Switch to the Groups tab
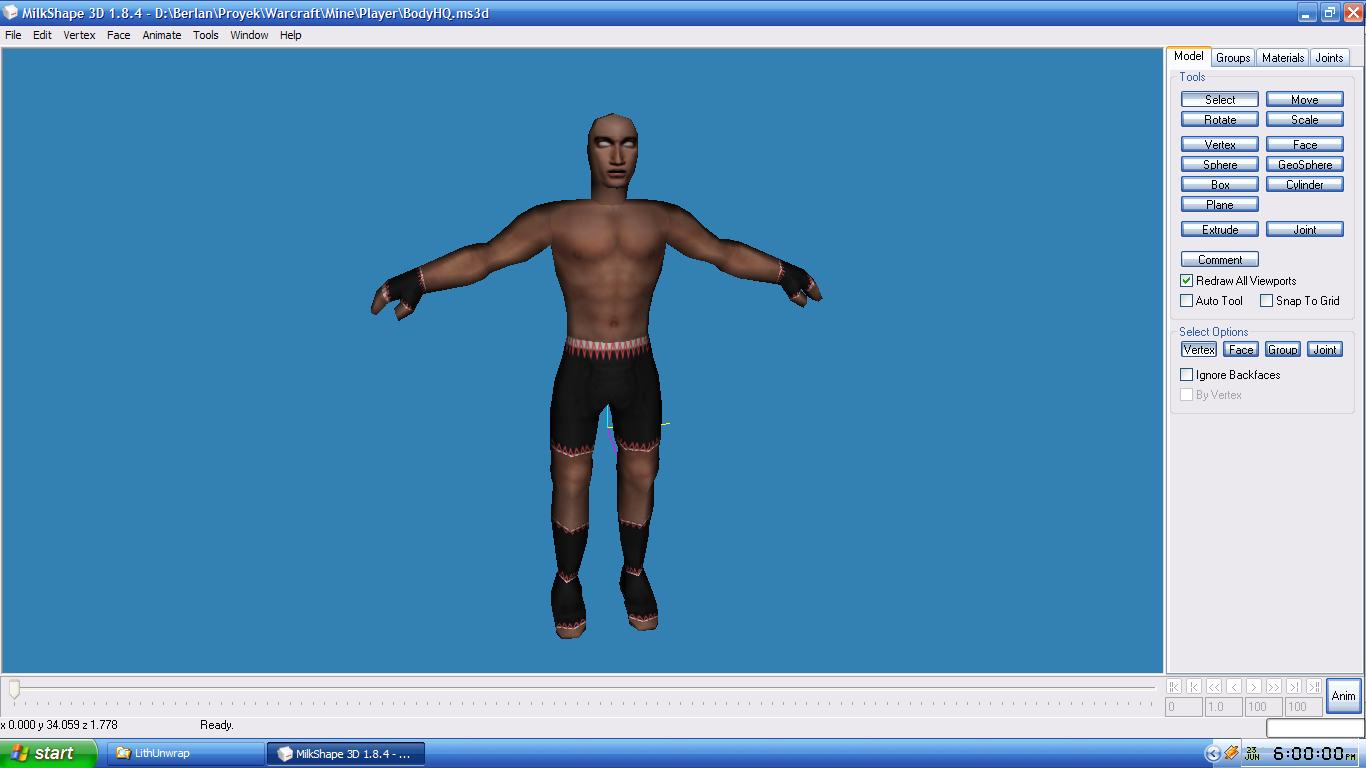 (1233, 58)
